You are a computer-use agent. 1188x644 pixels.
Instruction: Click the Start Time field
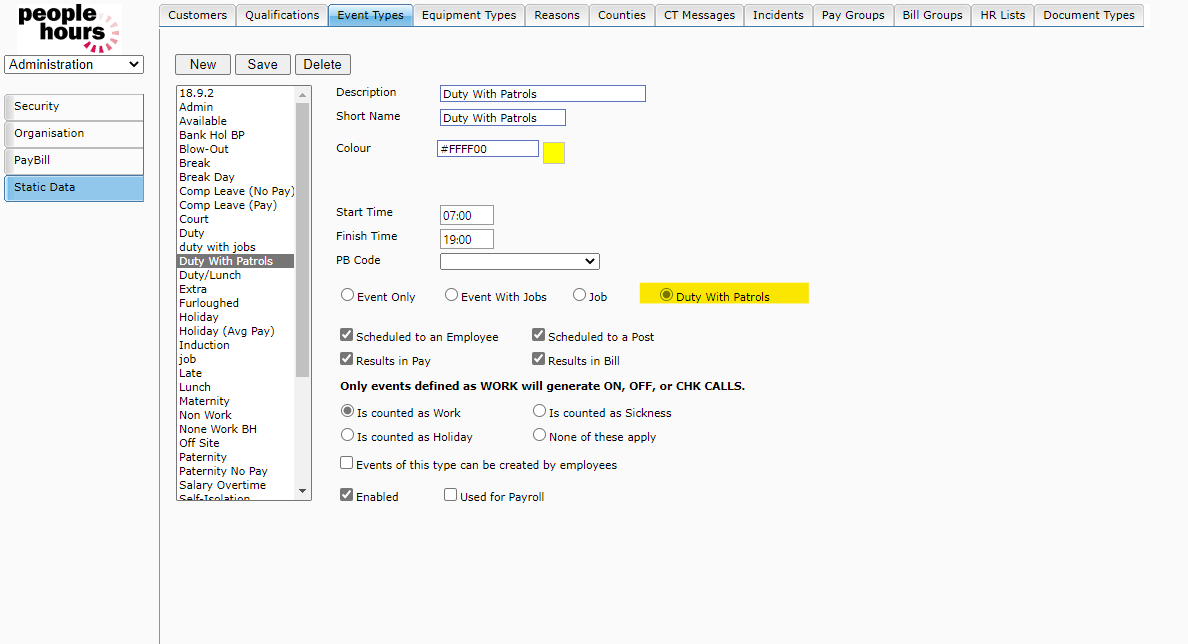click(x=467, y=216)
